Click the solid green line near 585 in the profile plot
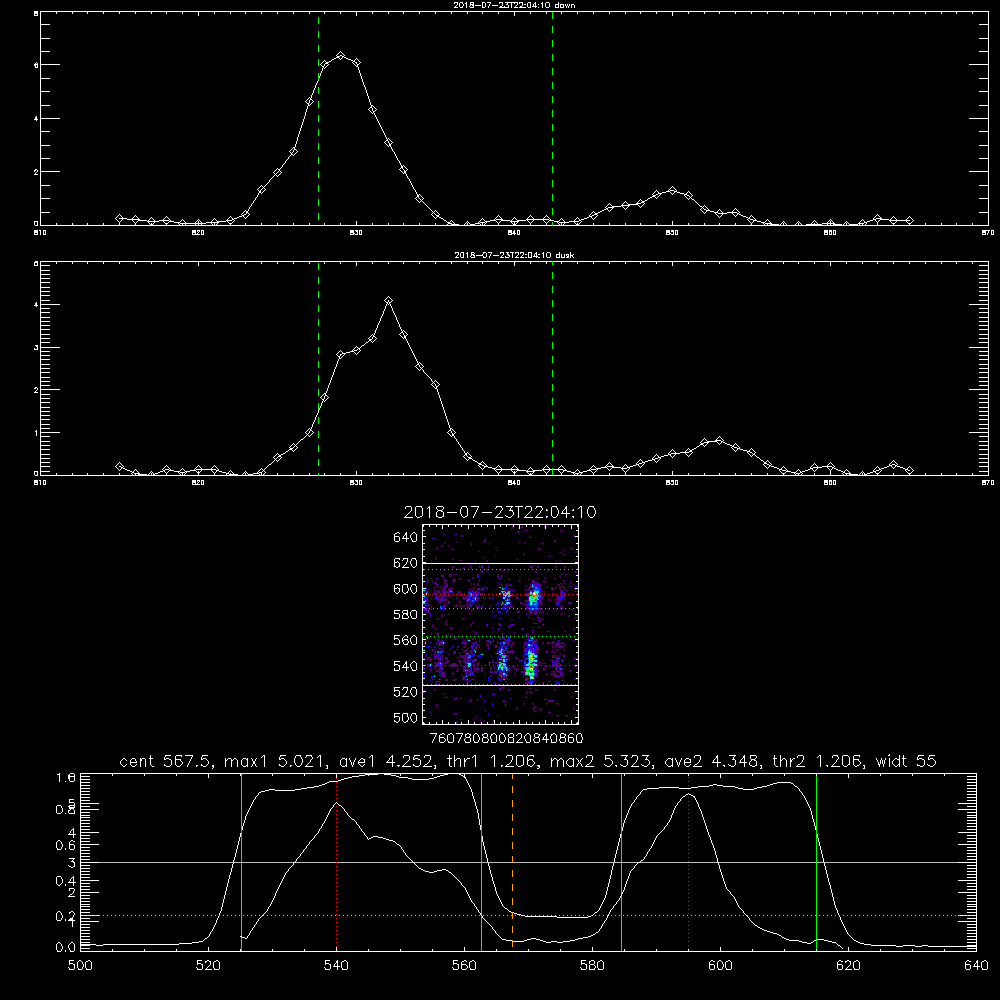This screenshot has height=1000, width=1000. coord(621,862)
